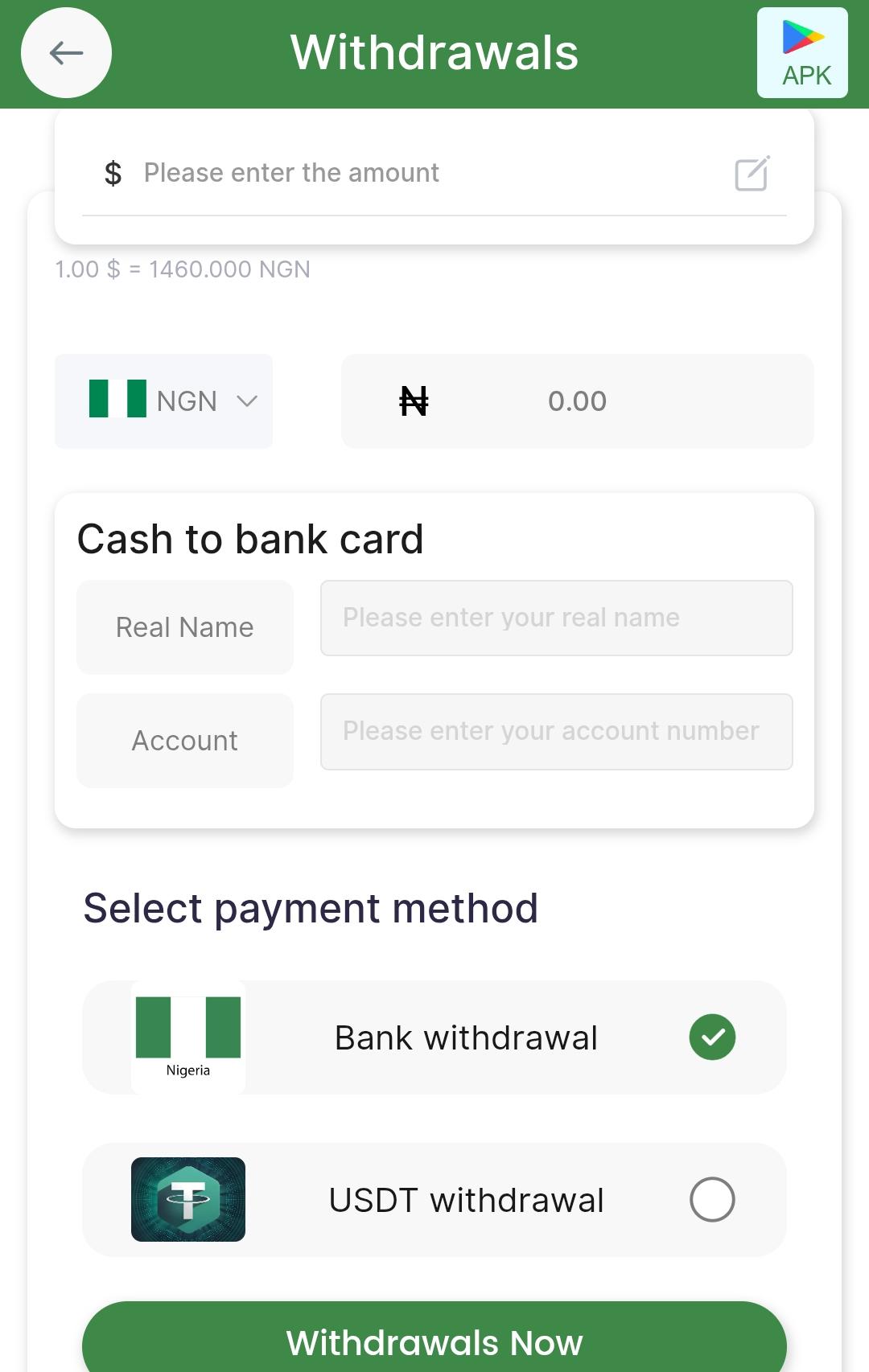Select the Bank withdrawal radio button
Image resolution: width=869 pixels, height=1372 pixels.
click(x=712, y=1037)
